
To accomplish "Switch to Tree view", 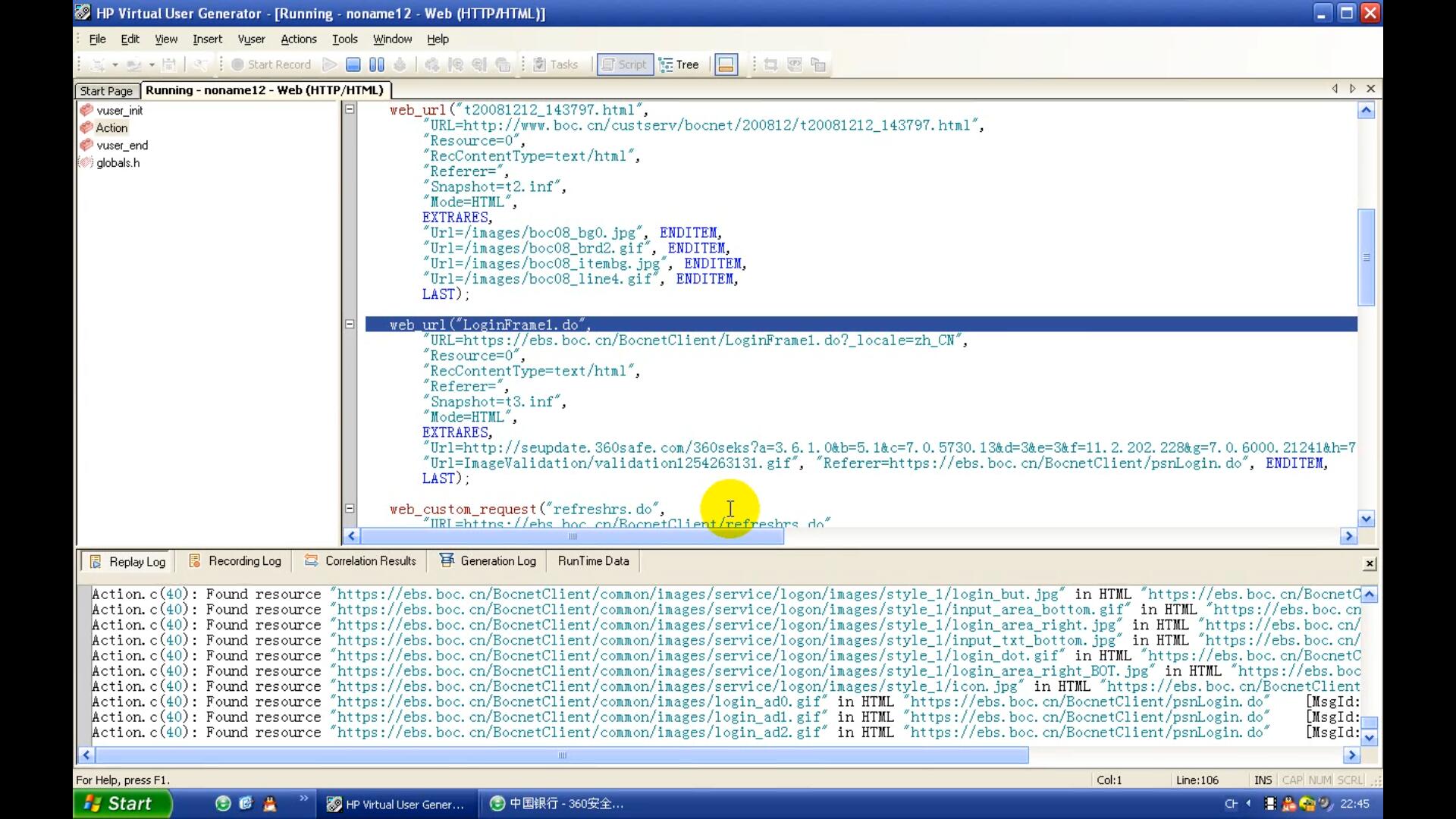I will (679, 64).
